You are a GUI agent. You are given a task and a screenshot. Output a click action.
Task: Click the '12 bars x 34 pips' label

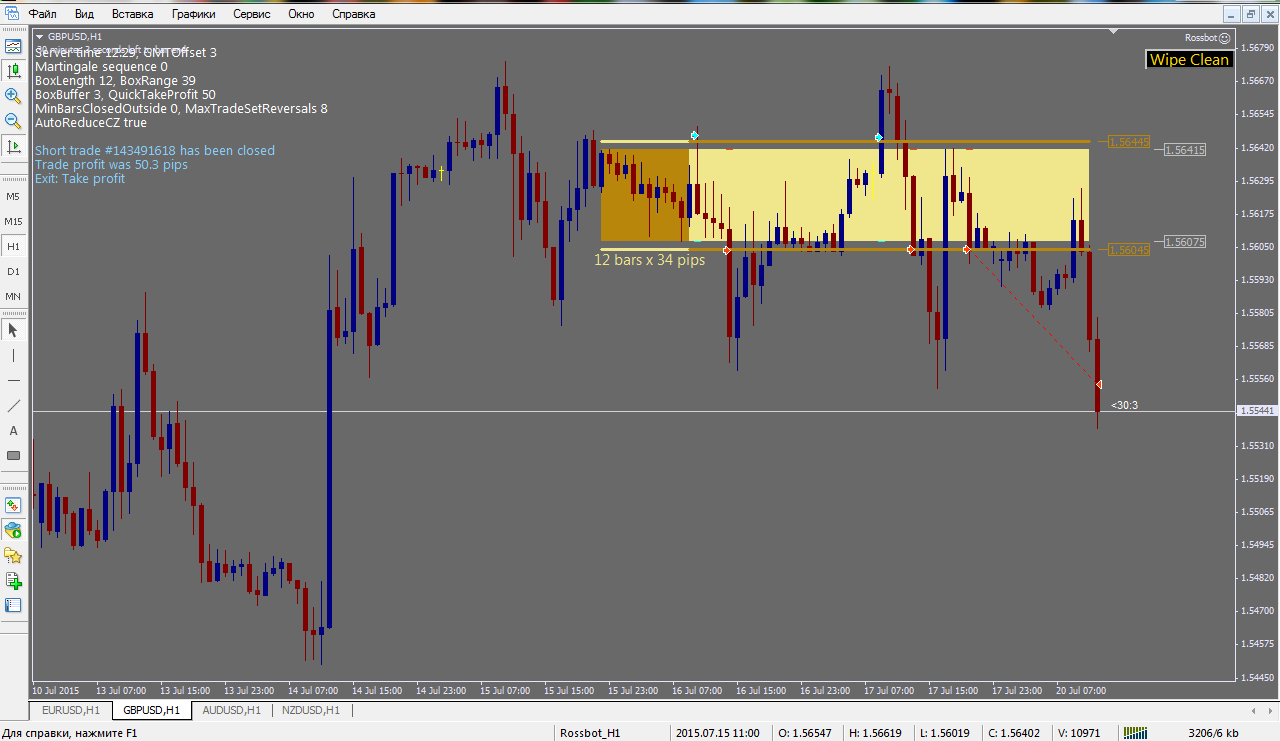coord(649,260)
